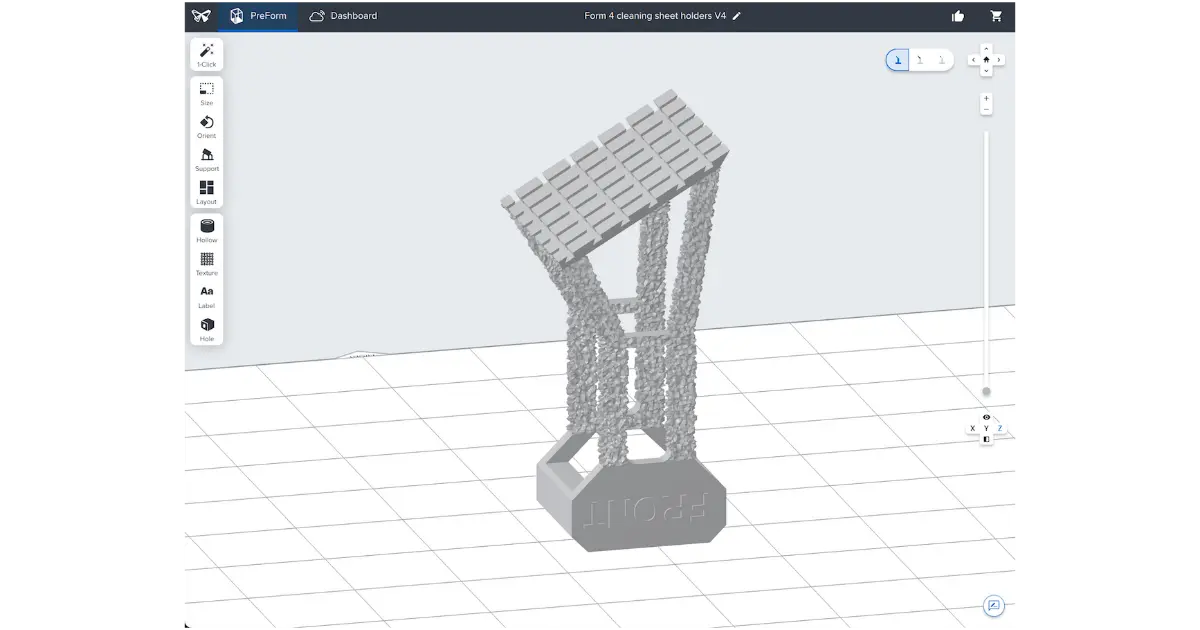The image size is (1200, 630).
Task: Snap view to the X axis
Action: pyautogui.click(x=973, y=429)
